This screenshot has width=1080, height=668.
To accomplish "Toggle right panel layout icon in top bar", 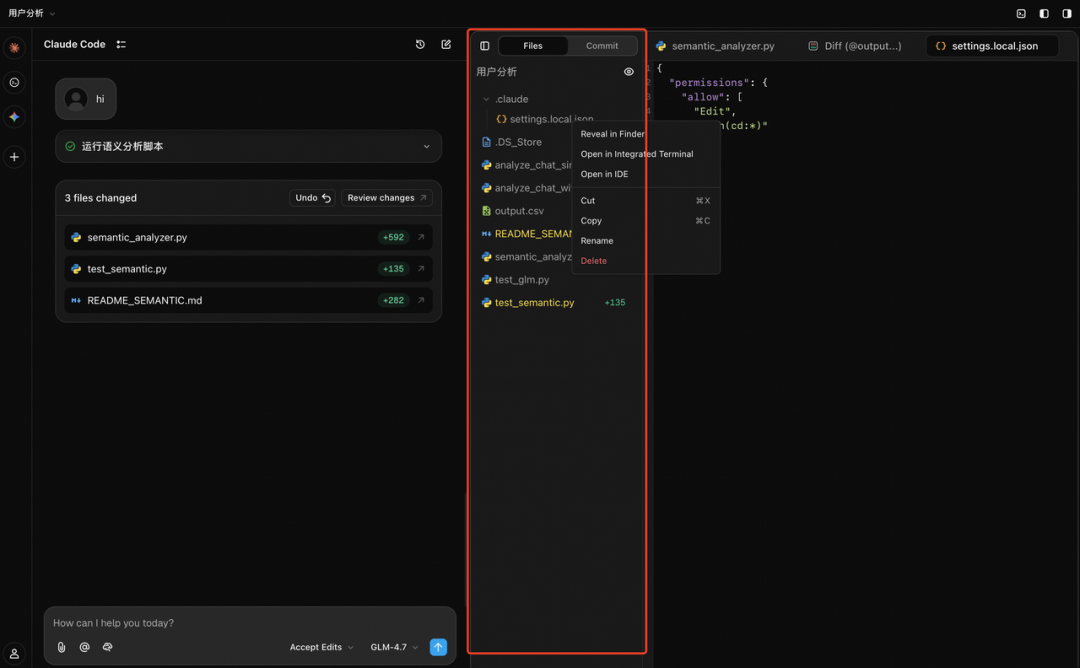I will tap(1067, 14).
